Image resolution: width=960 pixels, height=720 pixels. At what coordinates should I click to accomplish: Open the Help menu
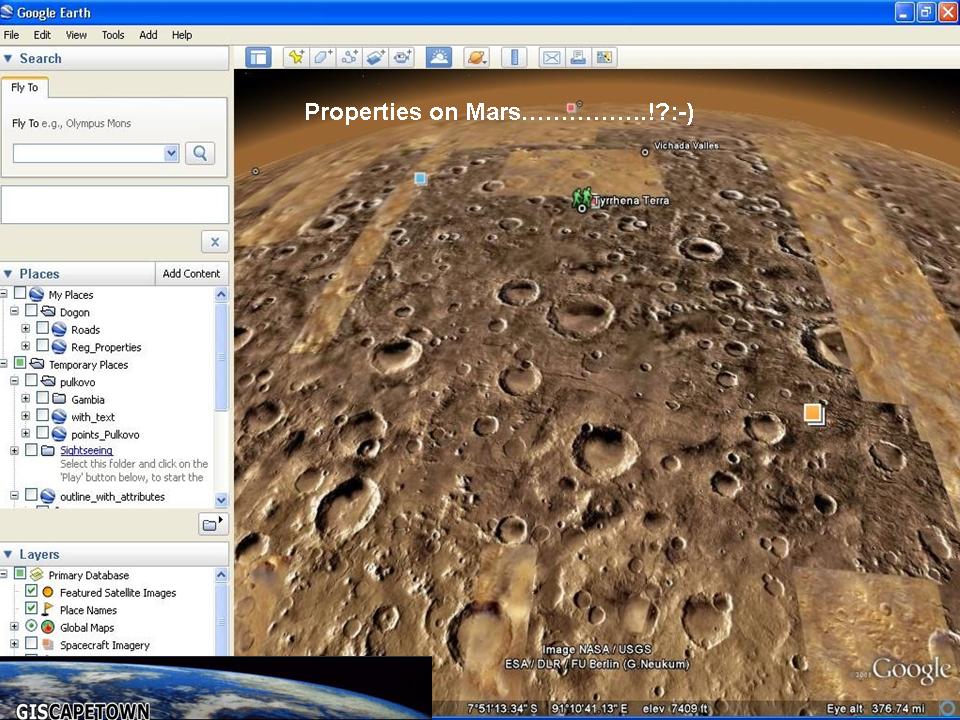click(182, 35)
